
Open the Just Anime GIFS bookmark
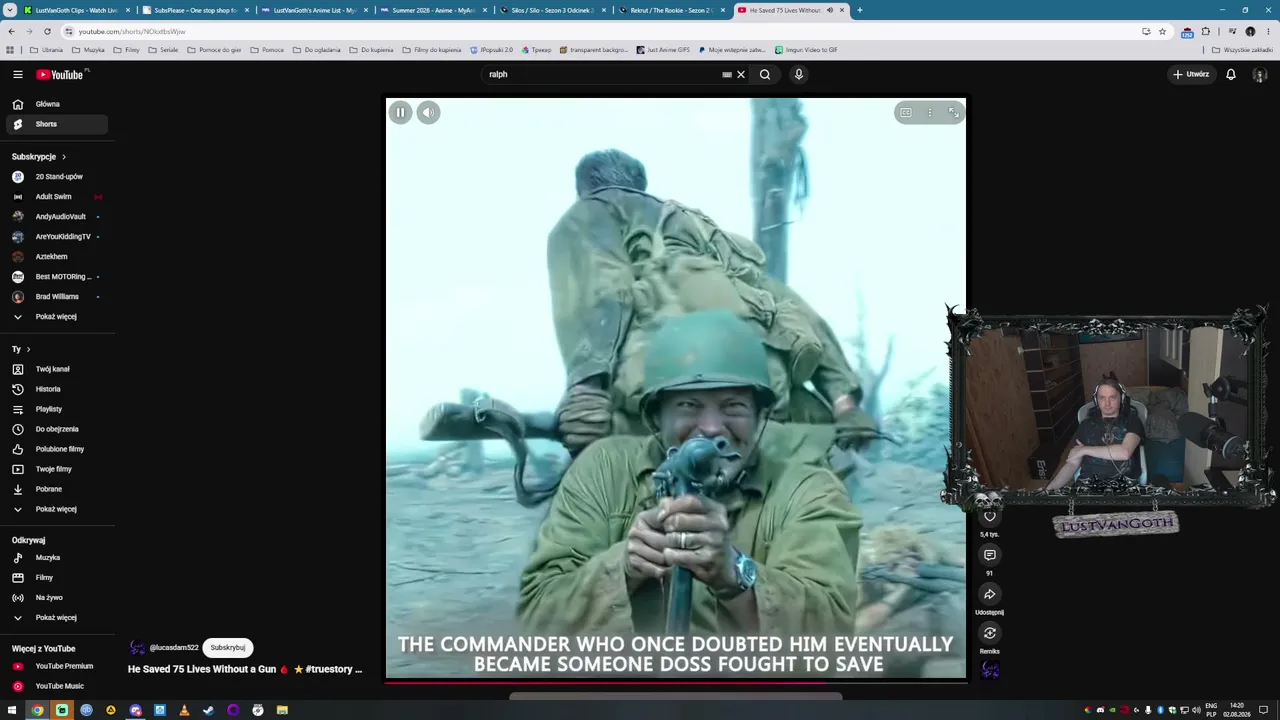(663, 50)
